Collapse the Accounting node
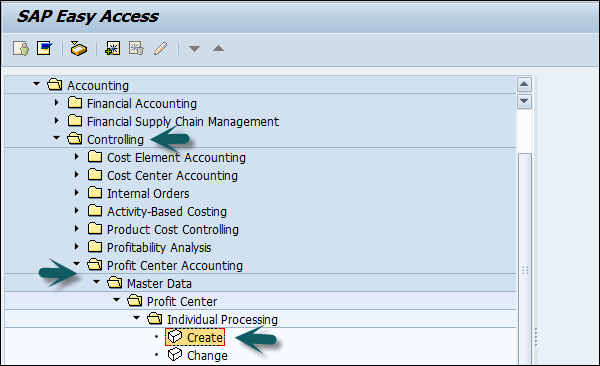Viewport: 600px width, 366px height. tap(36, 83)
